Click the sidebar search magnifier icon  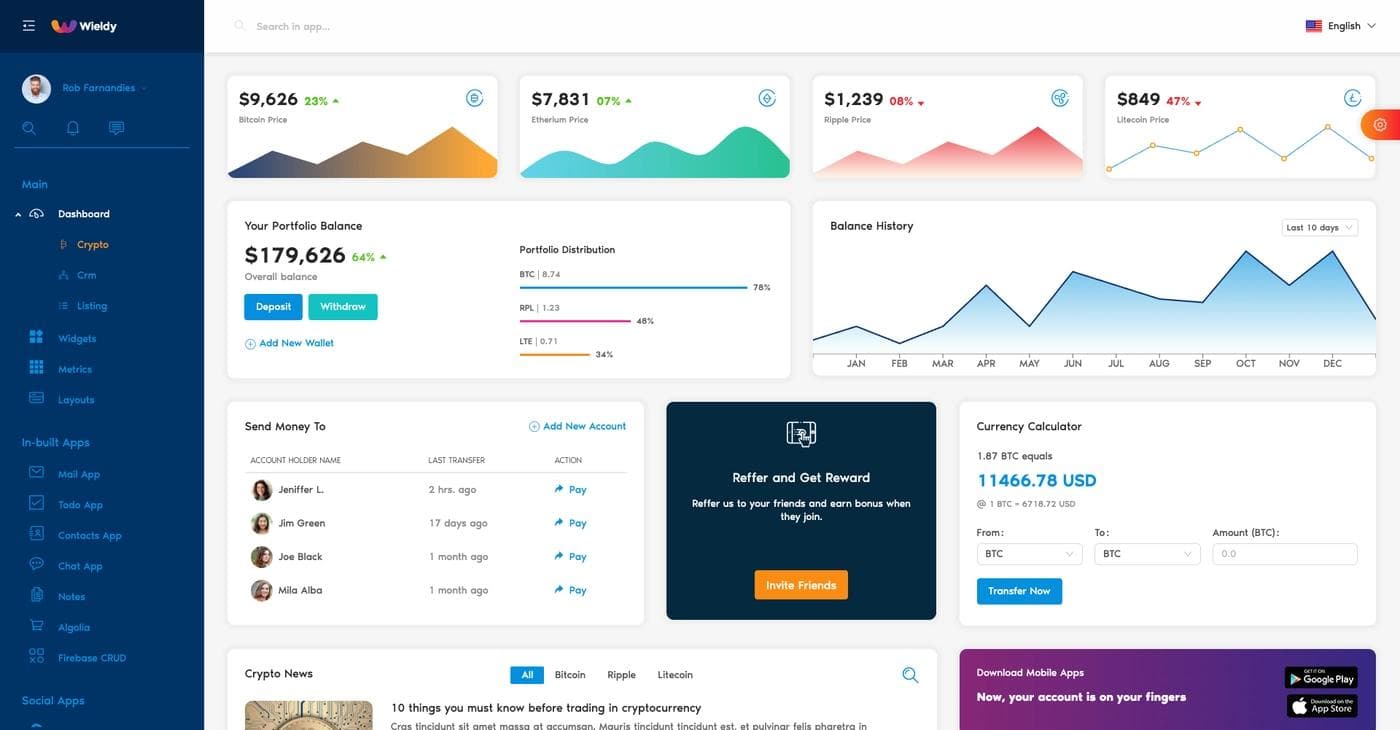29,128
